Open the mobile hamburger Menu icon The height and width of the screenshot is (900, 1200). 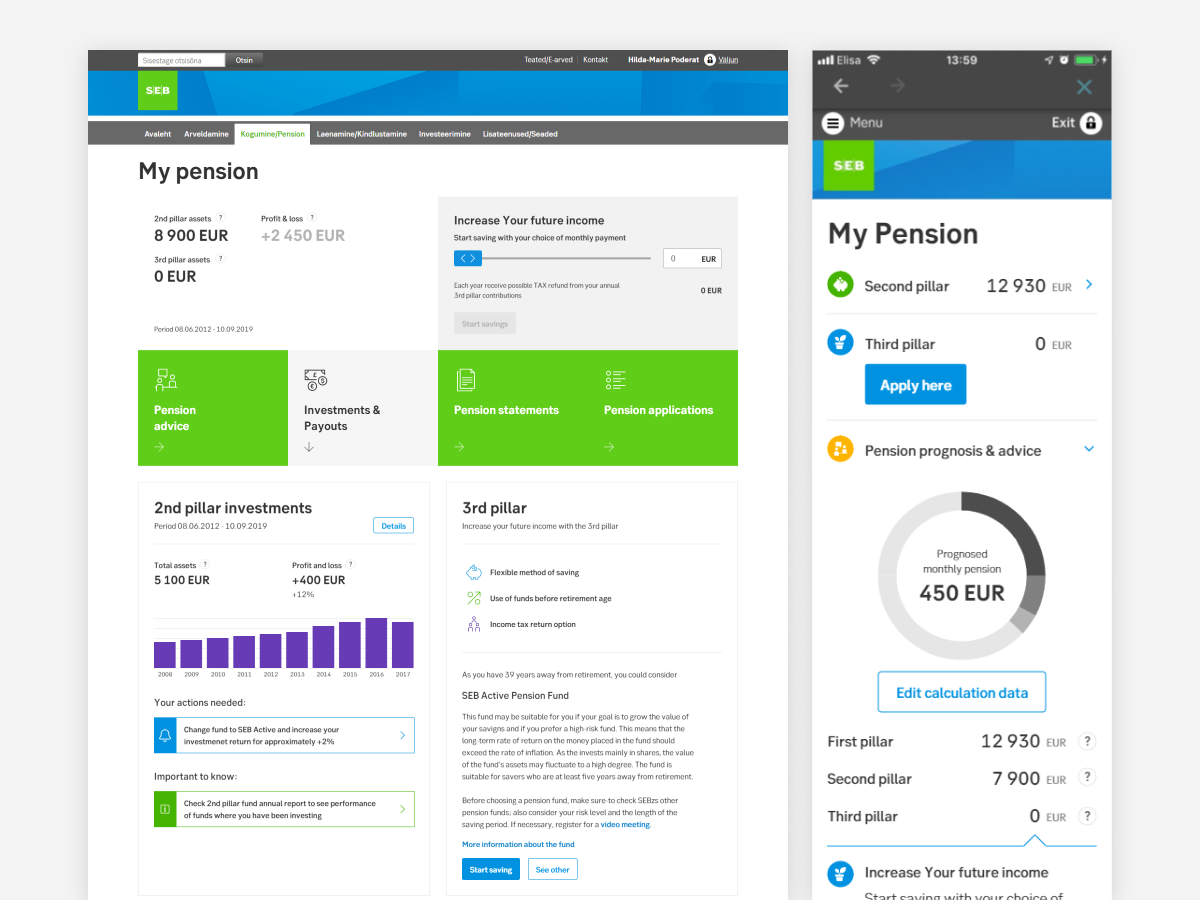[833, 123]
